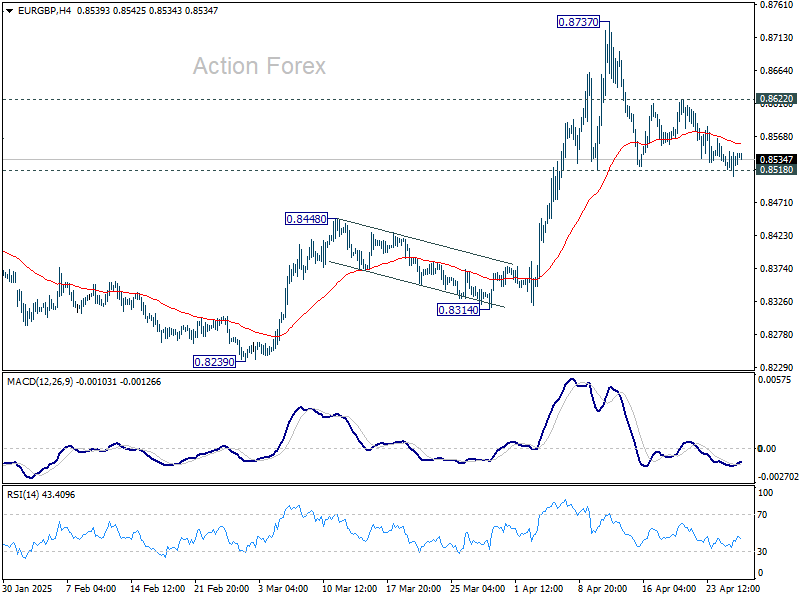Click the RSI(14) 43.4096 indicator label
800x600 pixels.
pos(41,494)
